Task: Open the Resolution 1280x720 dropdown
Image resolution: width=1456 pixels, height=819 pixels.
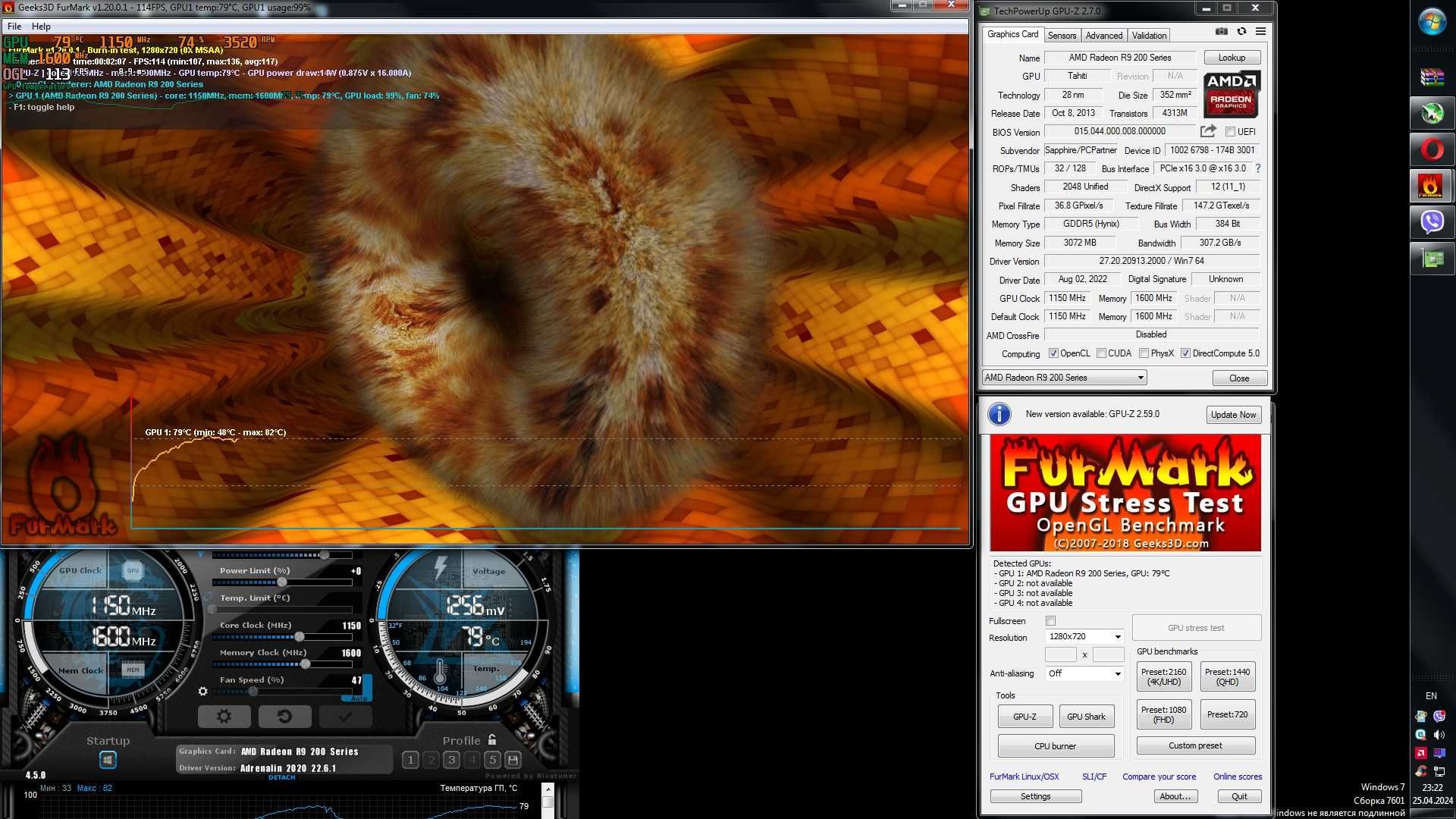Action: click(1084, 637)
